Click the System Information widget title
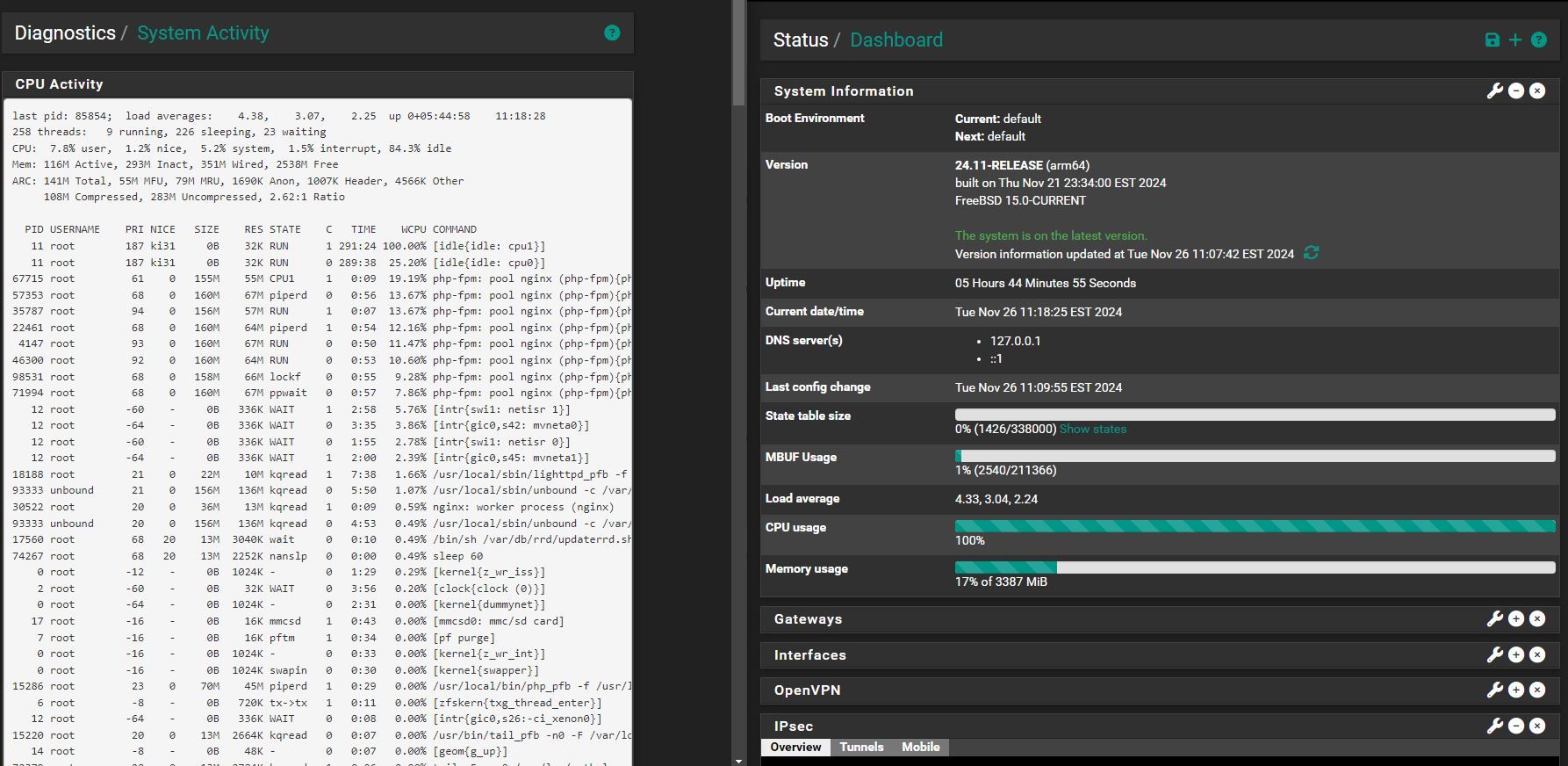This screenshot has height=766, width=1568. click(x=844, y=91)
